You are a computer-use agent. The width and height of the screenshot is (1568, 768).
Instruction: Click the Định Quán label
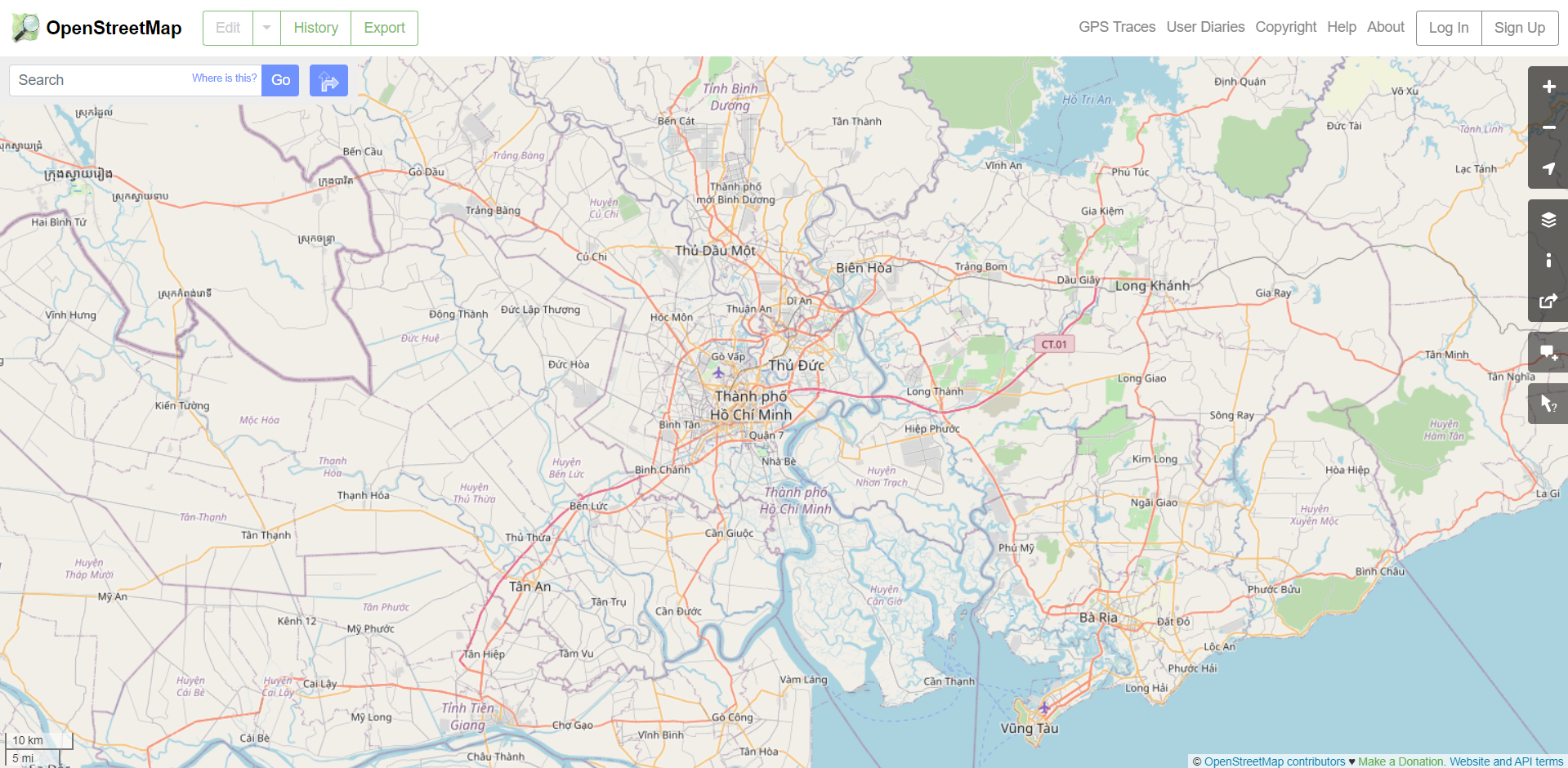pos(1240,82)
